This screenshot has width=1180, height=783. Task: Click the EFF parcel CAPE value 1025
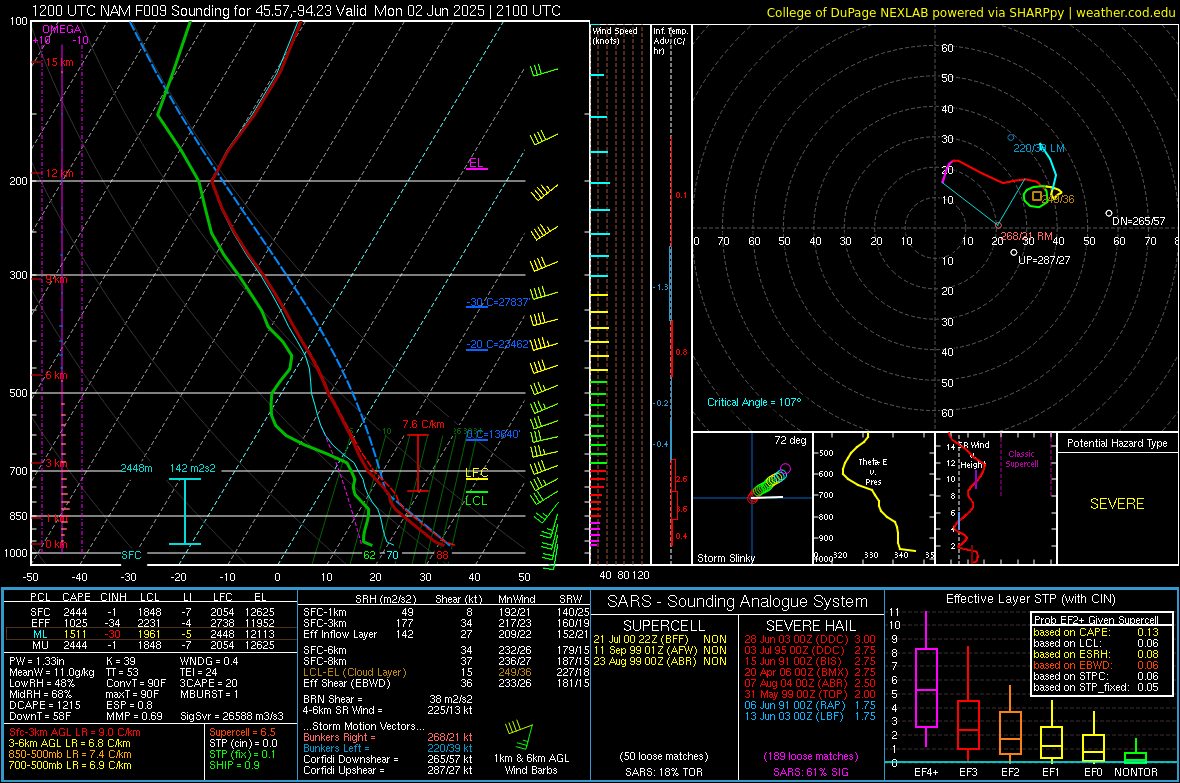point(75,623)
